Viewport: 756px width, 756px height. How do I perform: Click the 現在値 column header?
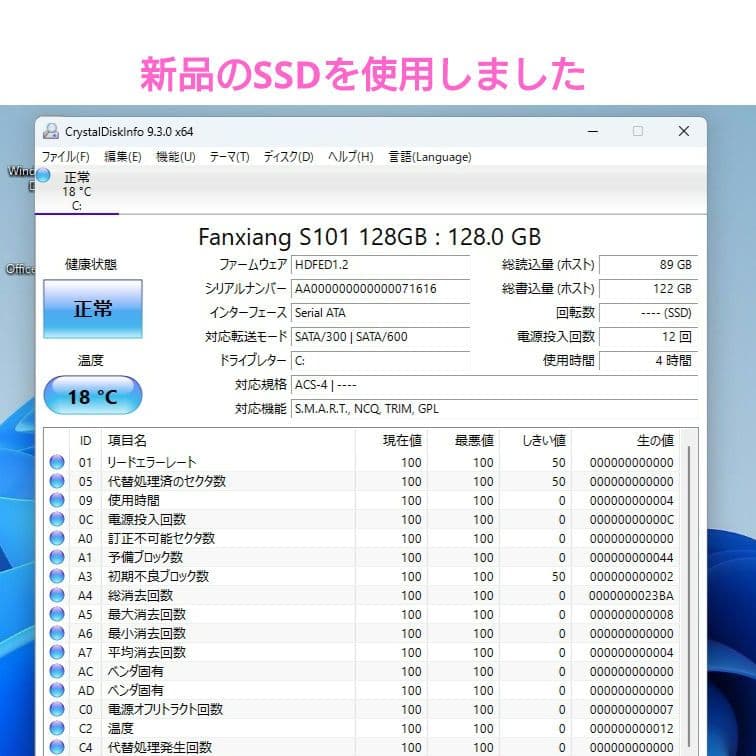(391, 440)
